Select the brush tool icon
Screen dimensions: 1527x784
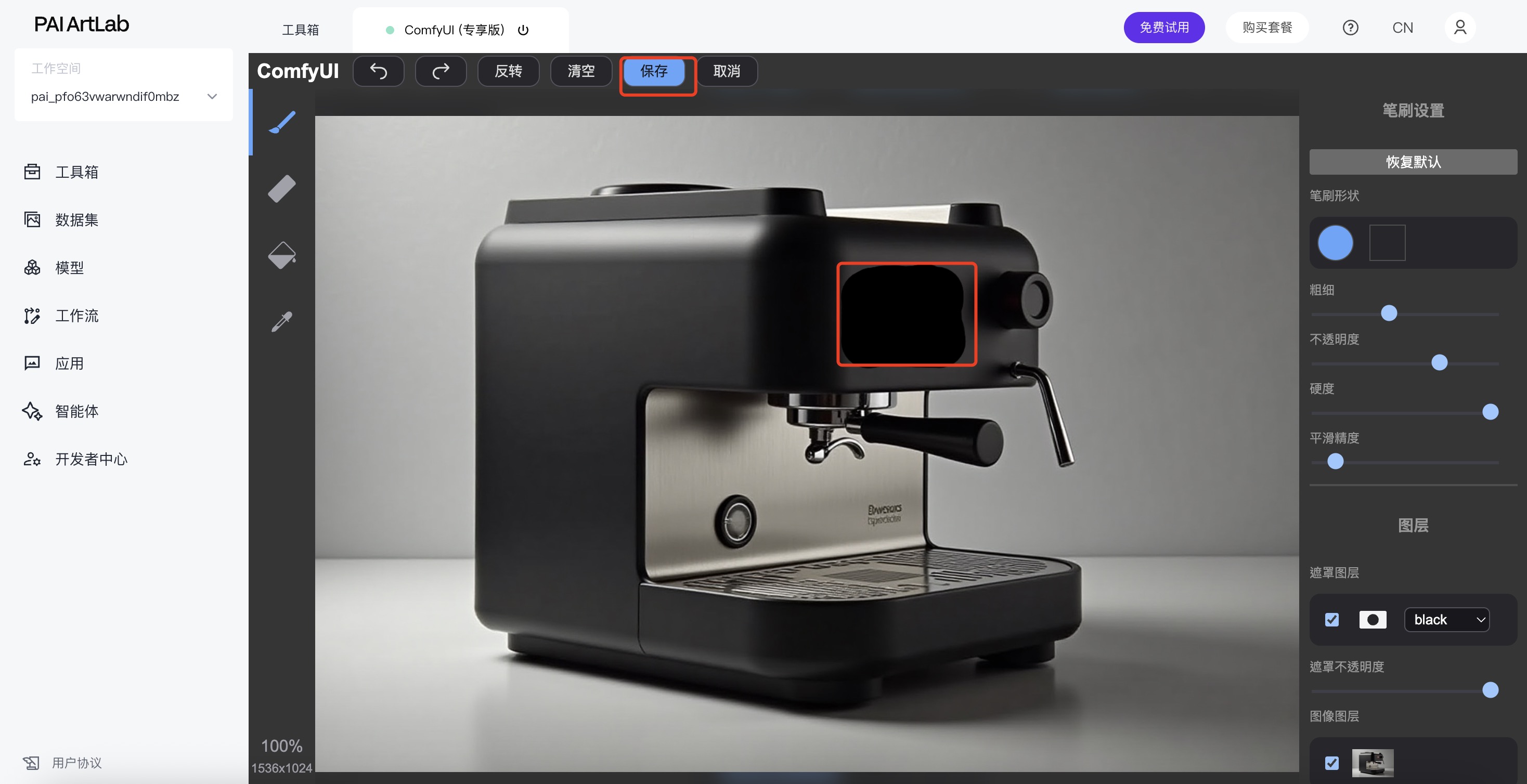pos(282,123)
